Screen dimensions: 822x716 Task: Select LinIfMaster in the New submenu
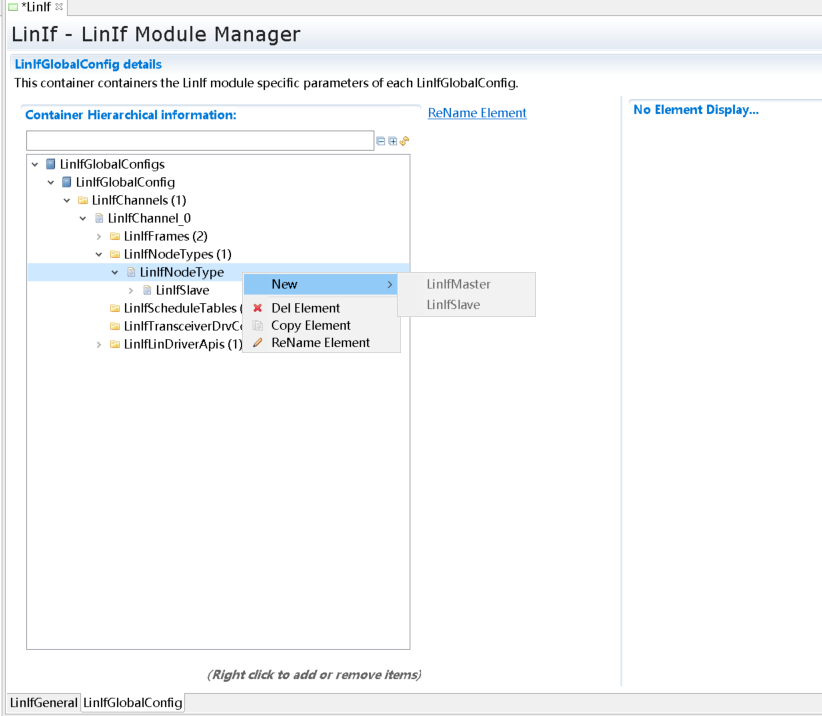tap(458, 284)
